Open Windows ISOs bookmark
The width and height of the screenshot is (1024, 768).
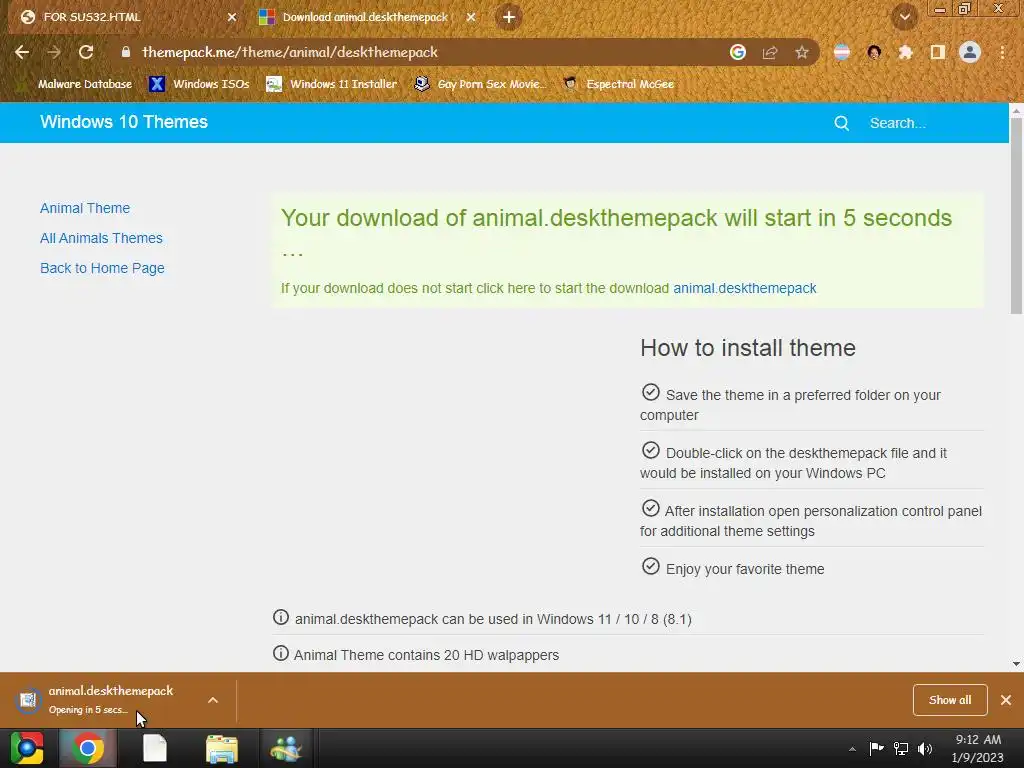pos(200,84)
